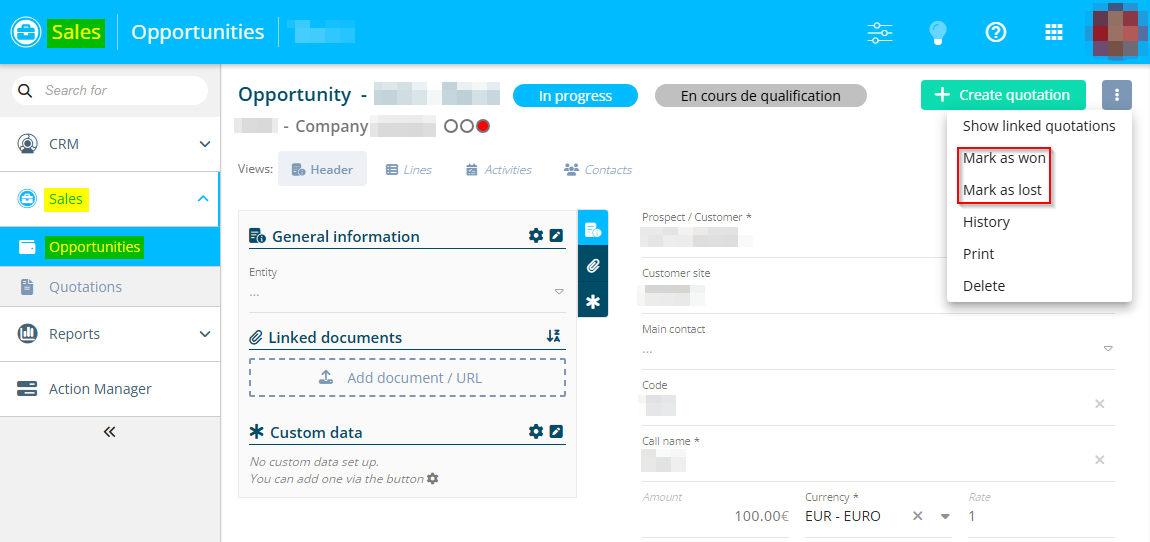Image resolution: width=1150 pixels, height=542 pixels.
Task: Select the red priority circle
Action: pos(483,127)
